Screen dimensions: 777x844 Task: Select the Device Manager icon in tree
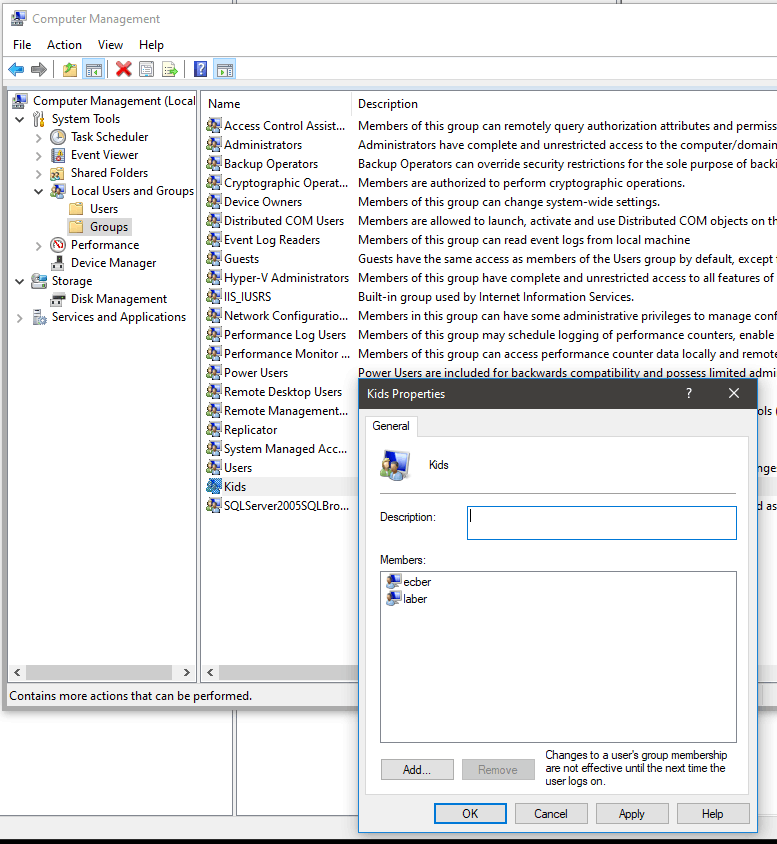[x=58, y=263]
